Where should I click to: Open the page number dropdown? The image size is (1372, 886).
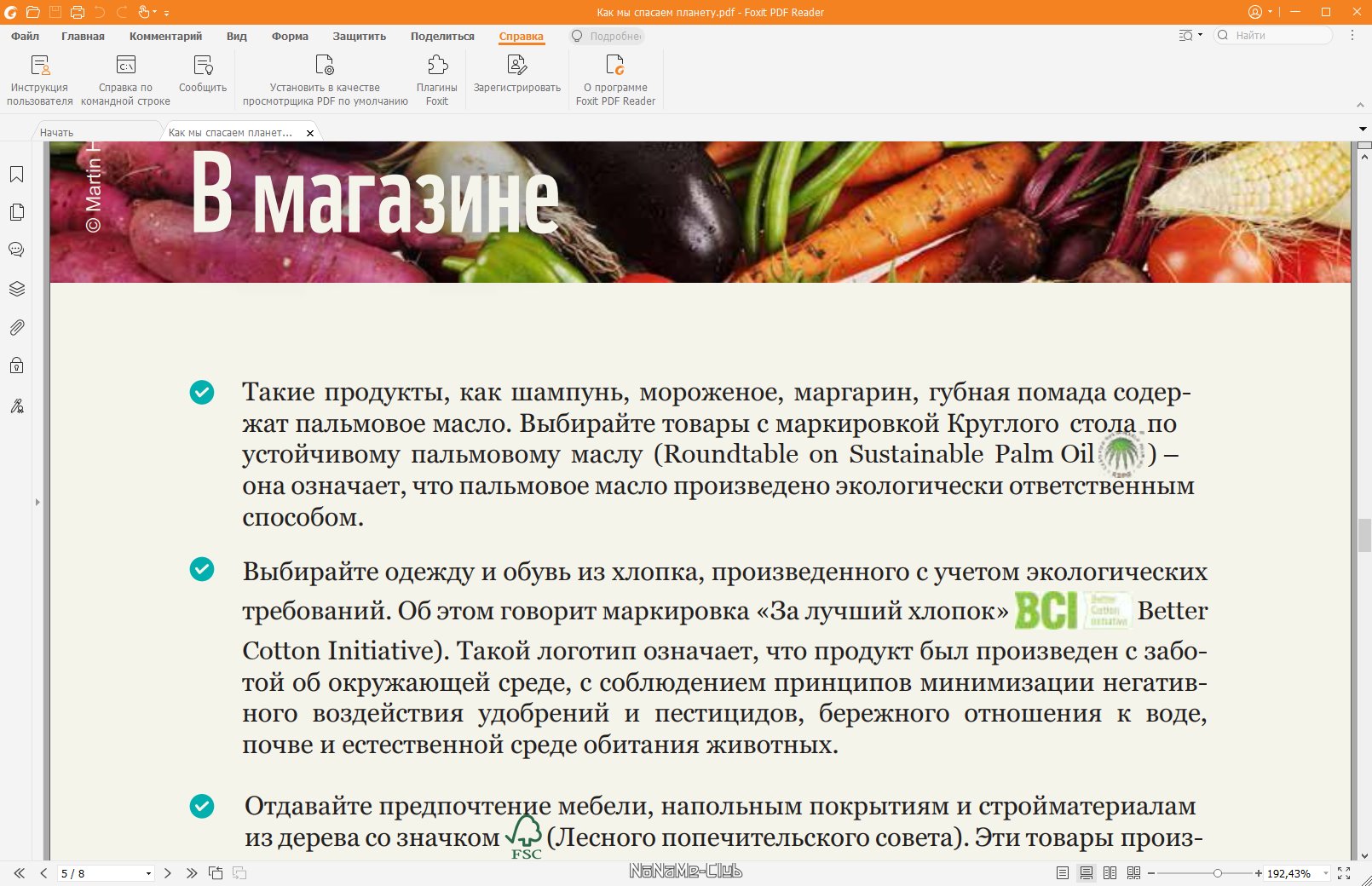[148, 873]
